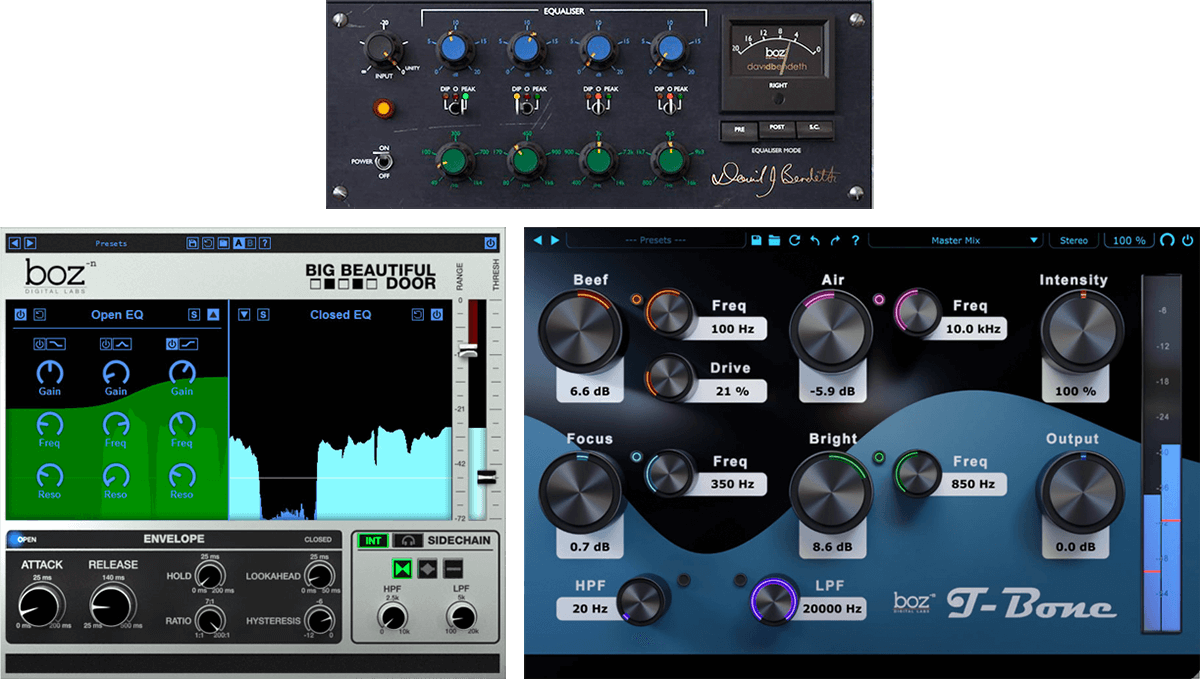Click the Focus band enable LED

[x=635, y=458]
